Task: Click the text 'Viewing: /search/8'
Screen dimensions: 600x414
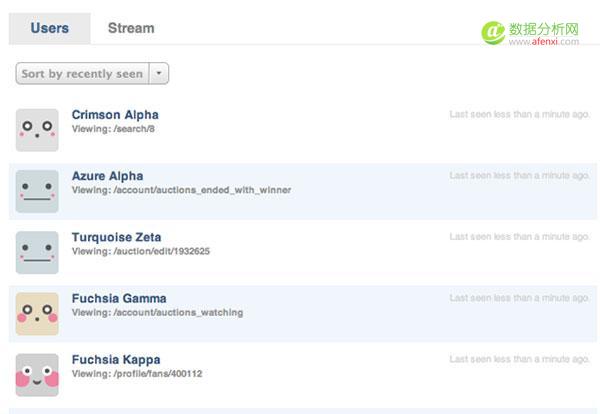Action: [113, 129]
